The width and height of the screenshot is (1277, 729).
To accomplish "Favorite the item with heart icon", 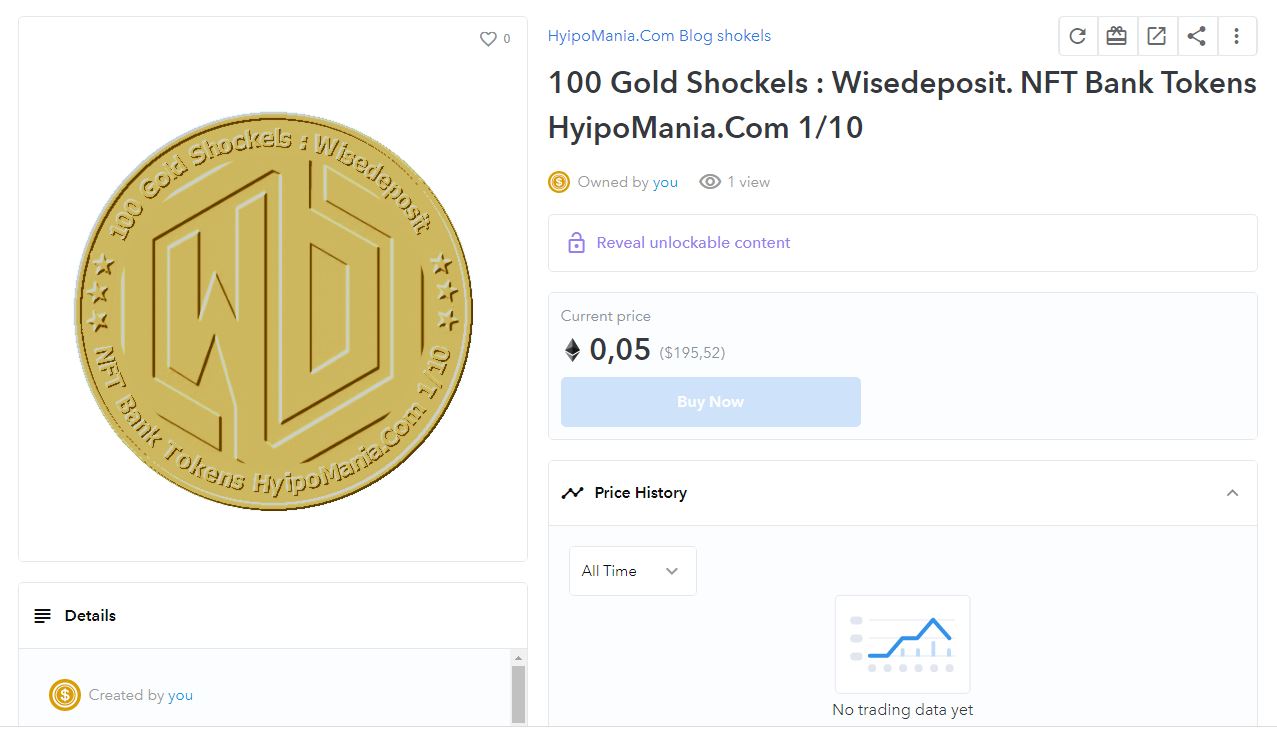I will tap(488, 39).
